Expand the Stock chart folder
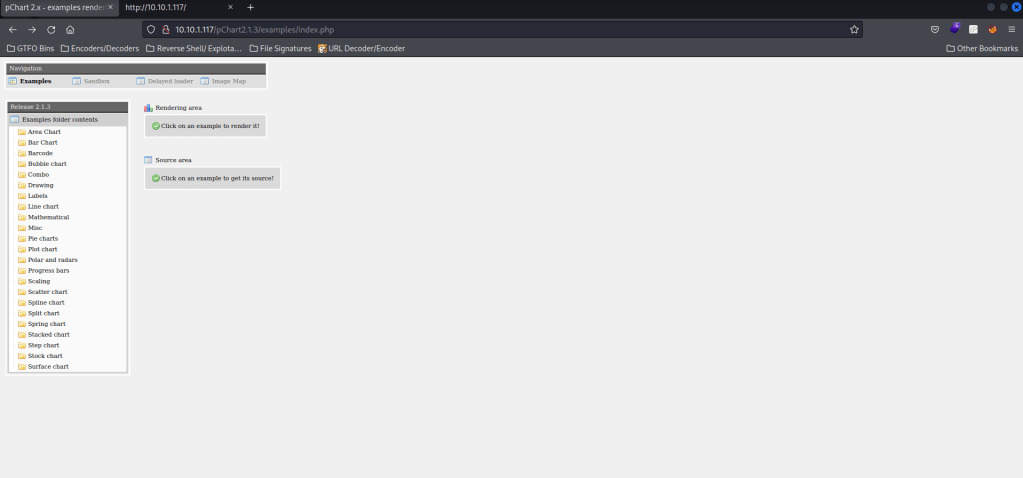This screenshot has height=478, width=1023. point(45,356)
